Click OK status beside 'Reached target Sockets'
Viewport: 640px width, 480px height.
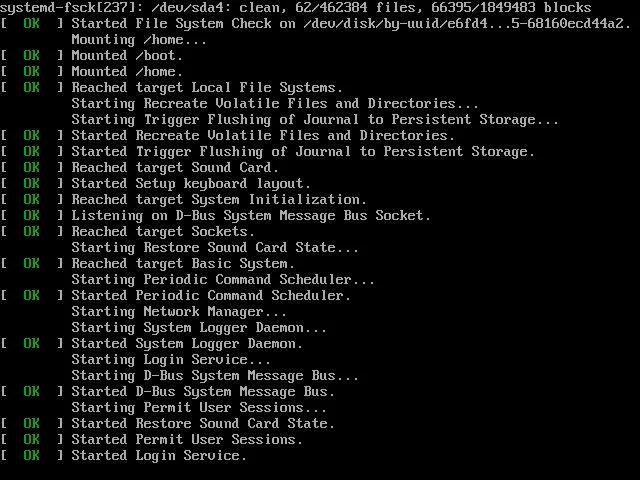point(31,231)
